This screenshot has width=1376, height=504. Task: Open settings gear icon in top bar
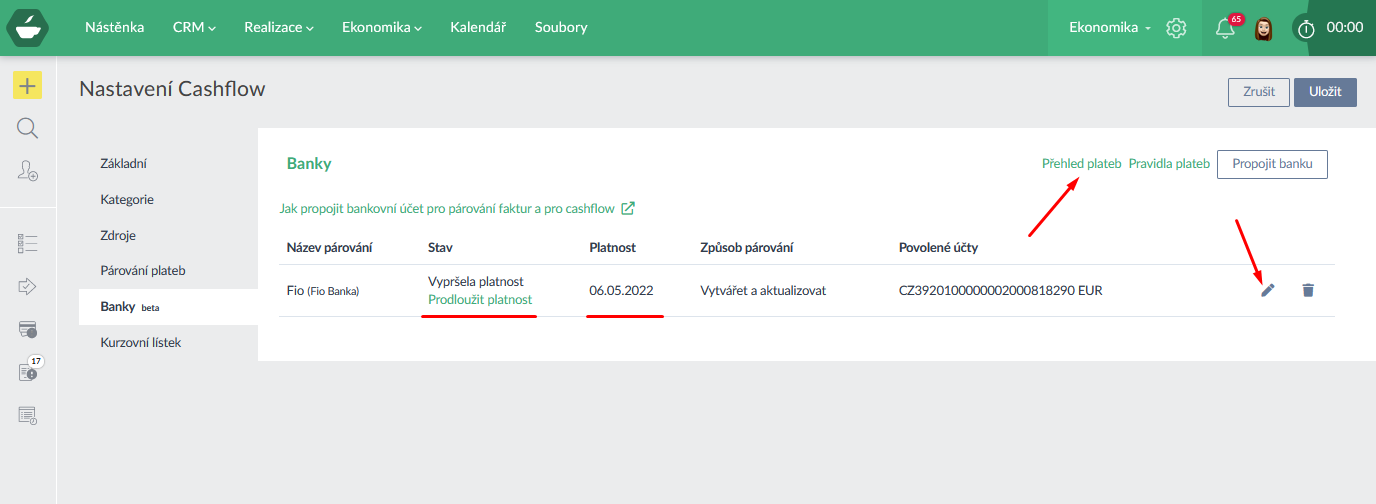[x=1177, y=28]
